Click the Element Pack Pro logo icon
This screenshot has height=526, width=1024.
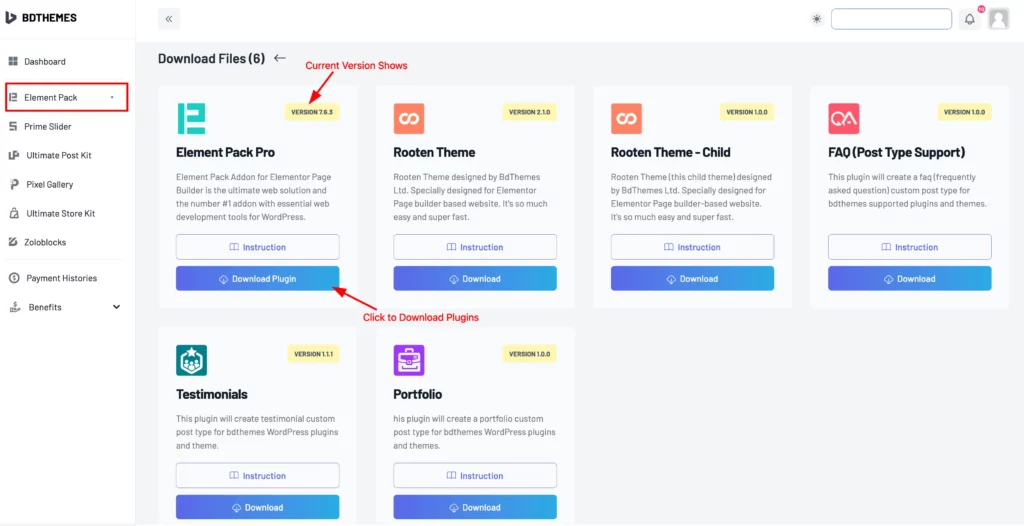pyautogui.click(x=191, y=118)
